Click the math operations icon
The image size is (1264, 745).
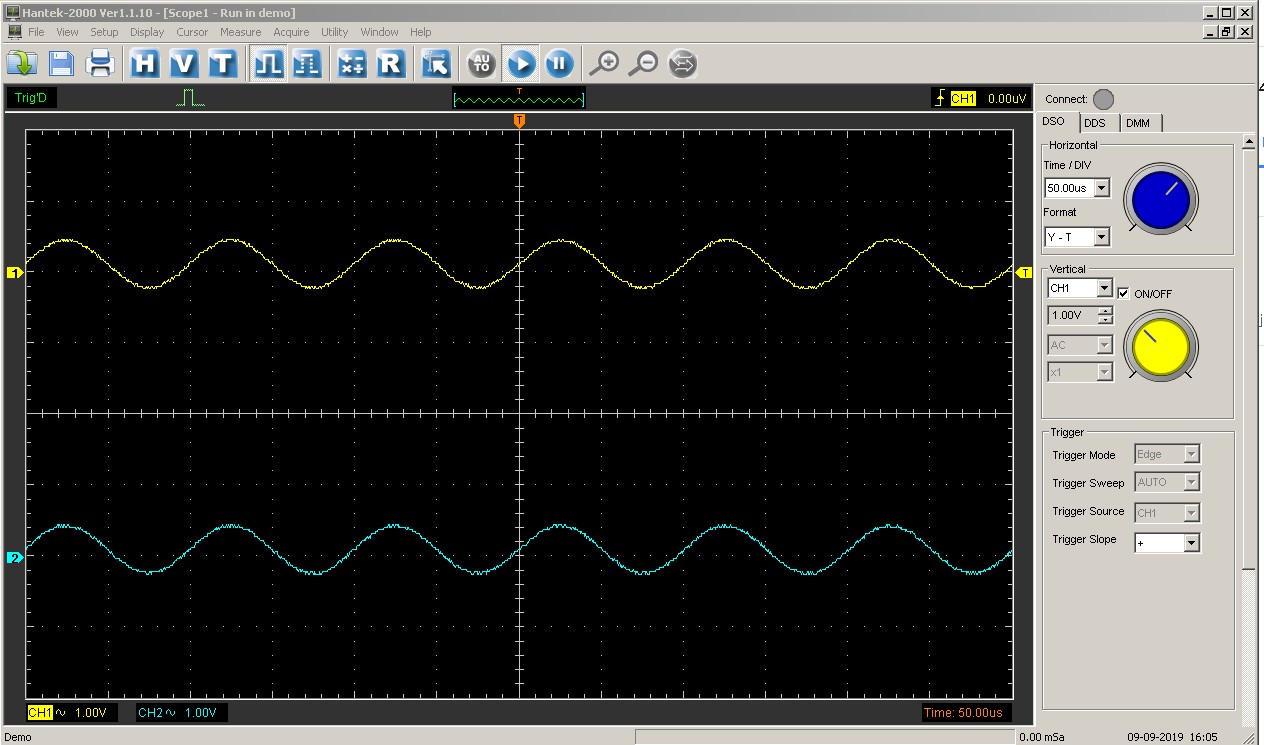(x=352, y=64)
